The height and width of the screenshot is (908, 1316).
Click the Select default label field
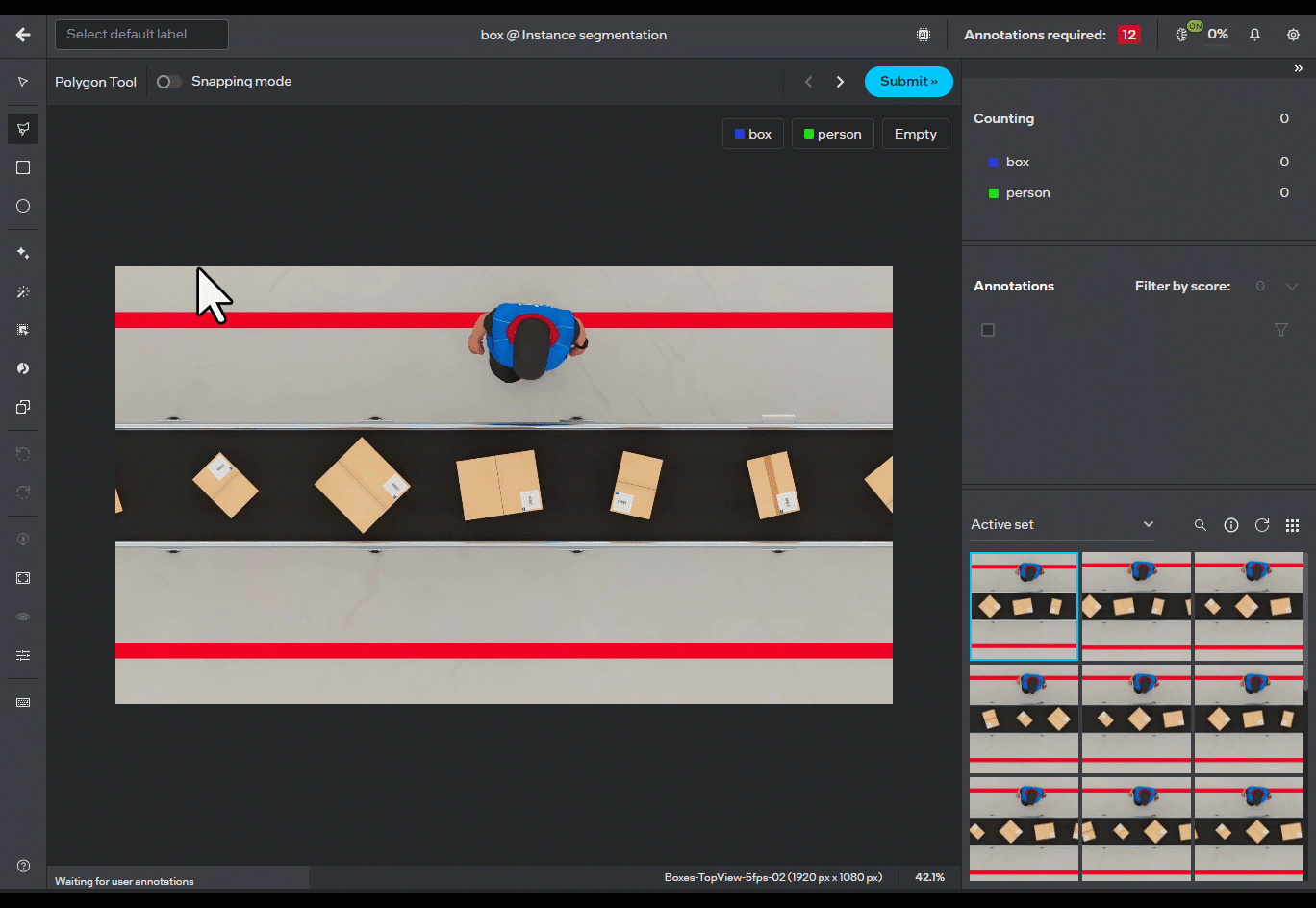point(141,35)
